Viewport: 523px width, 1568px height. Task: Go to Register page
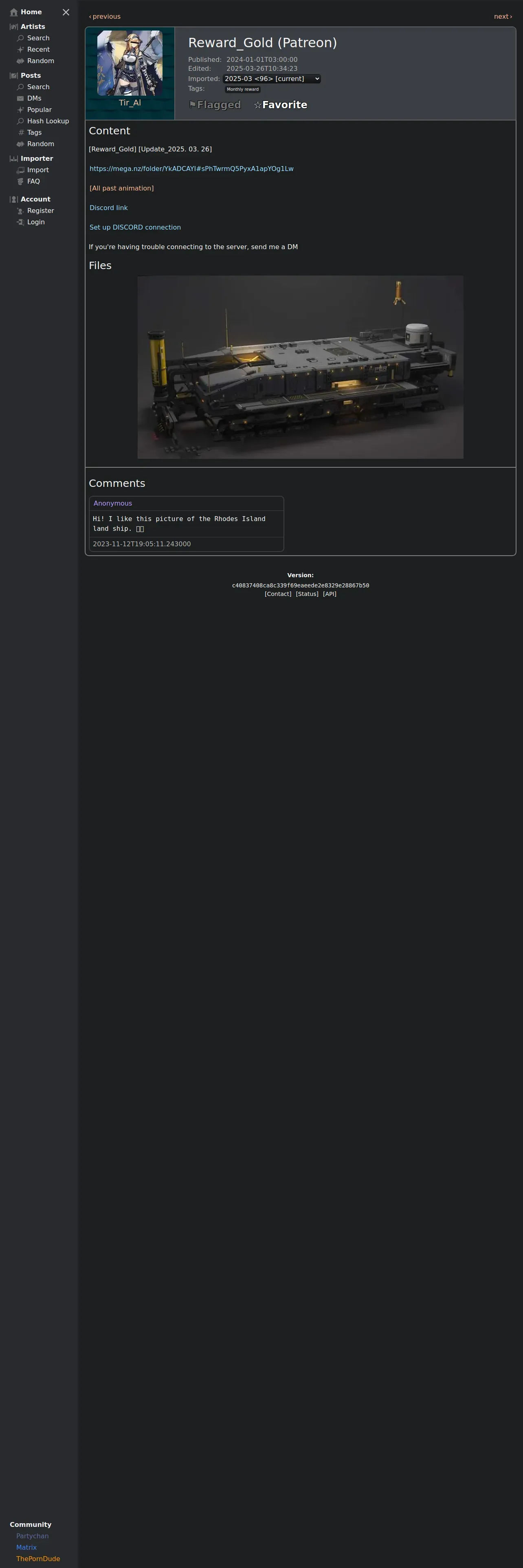(41, 211)
